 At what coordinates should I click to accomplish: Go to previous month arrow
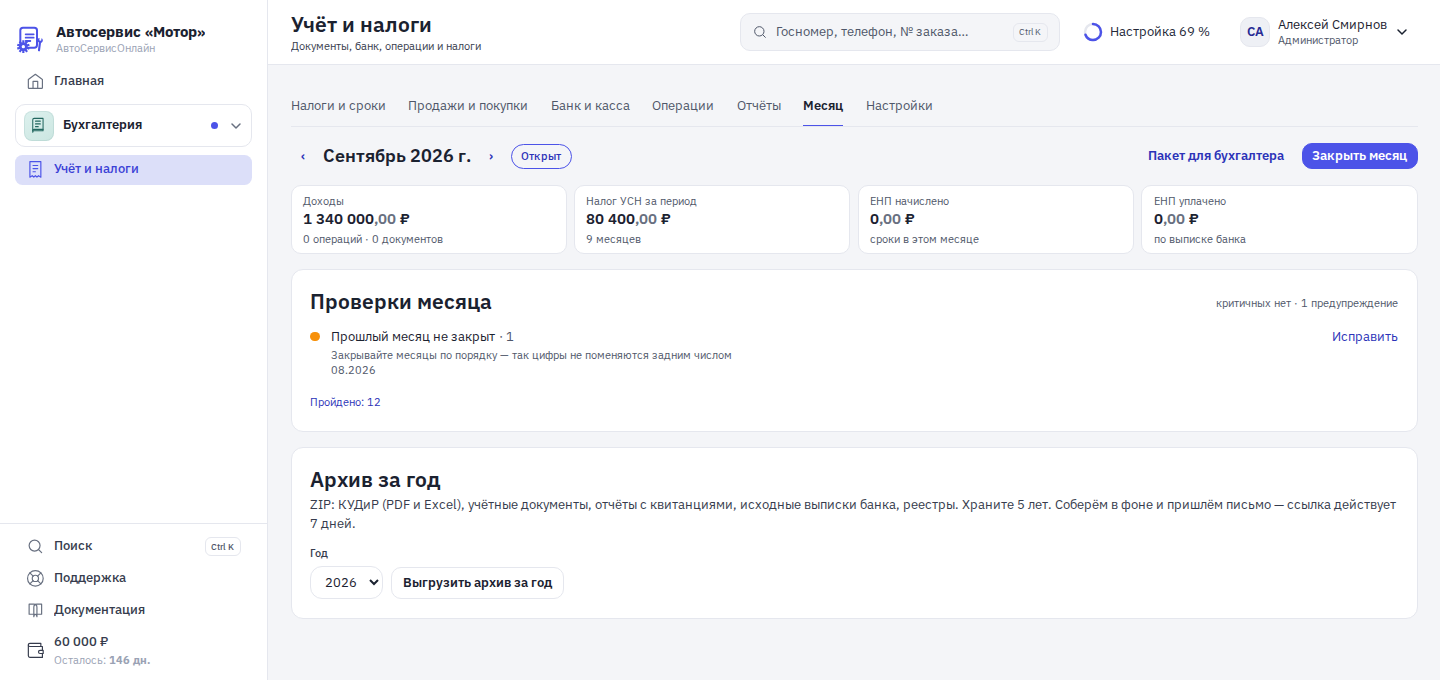tap(303, 157)
